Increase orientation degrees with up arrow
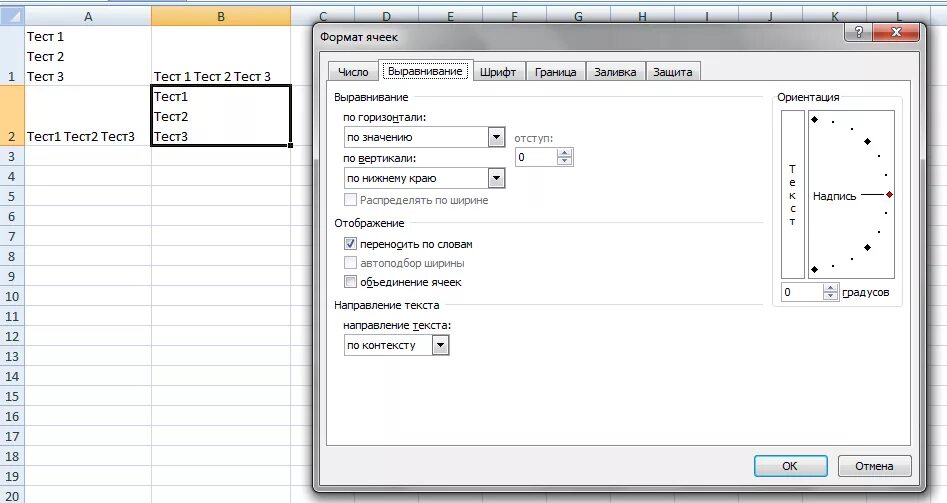Image resolution: width=947 pixels, height=503 pixels. point(831,288)
